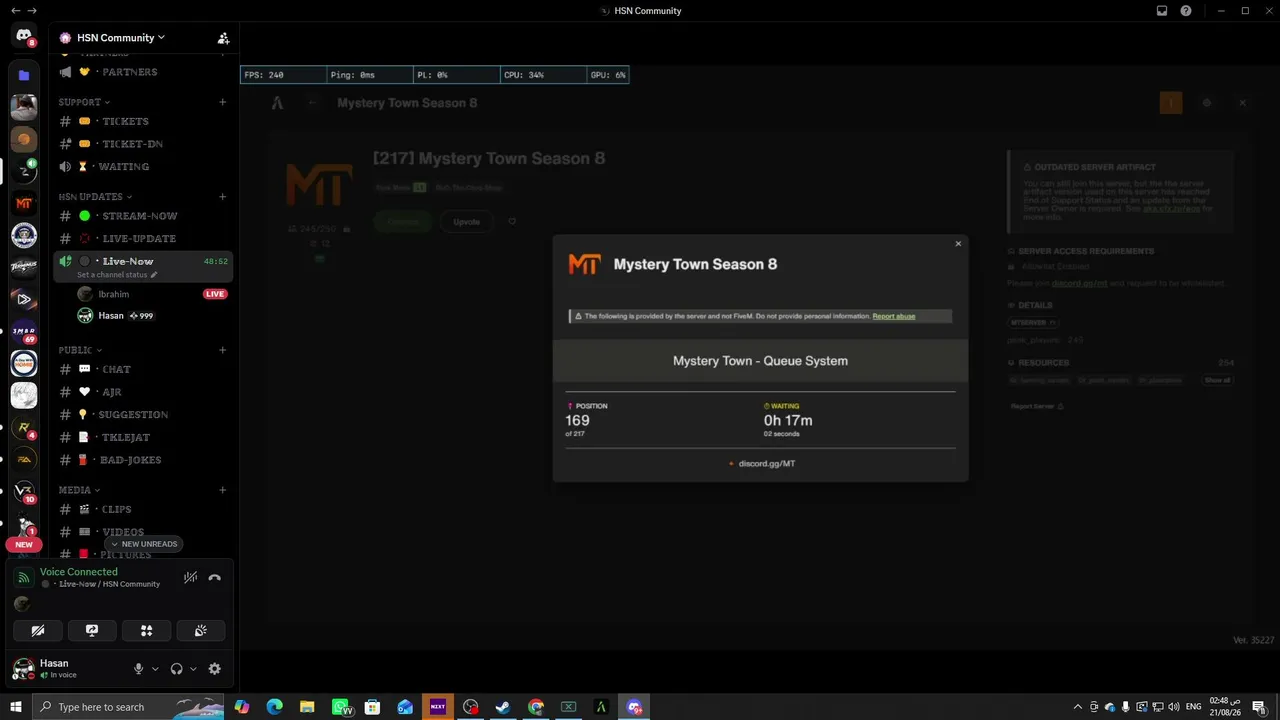Viewport: 1280px width, 720px height.
Task: Open Hasan's user profile panel
Action: point(68,669)
